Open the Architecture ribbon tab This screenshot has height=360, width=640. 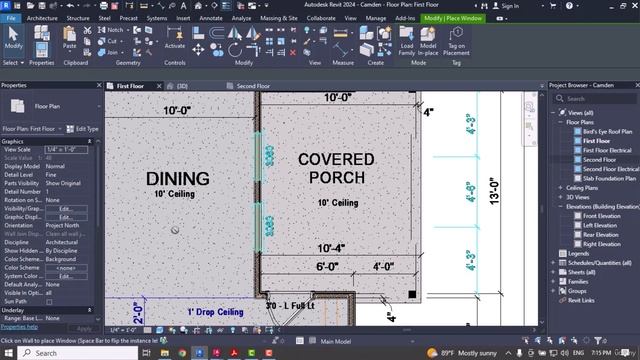click(42, 18)
